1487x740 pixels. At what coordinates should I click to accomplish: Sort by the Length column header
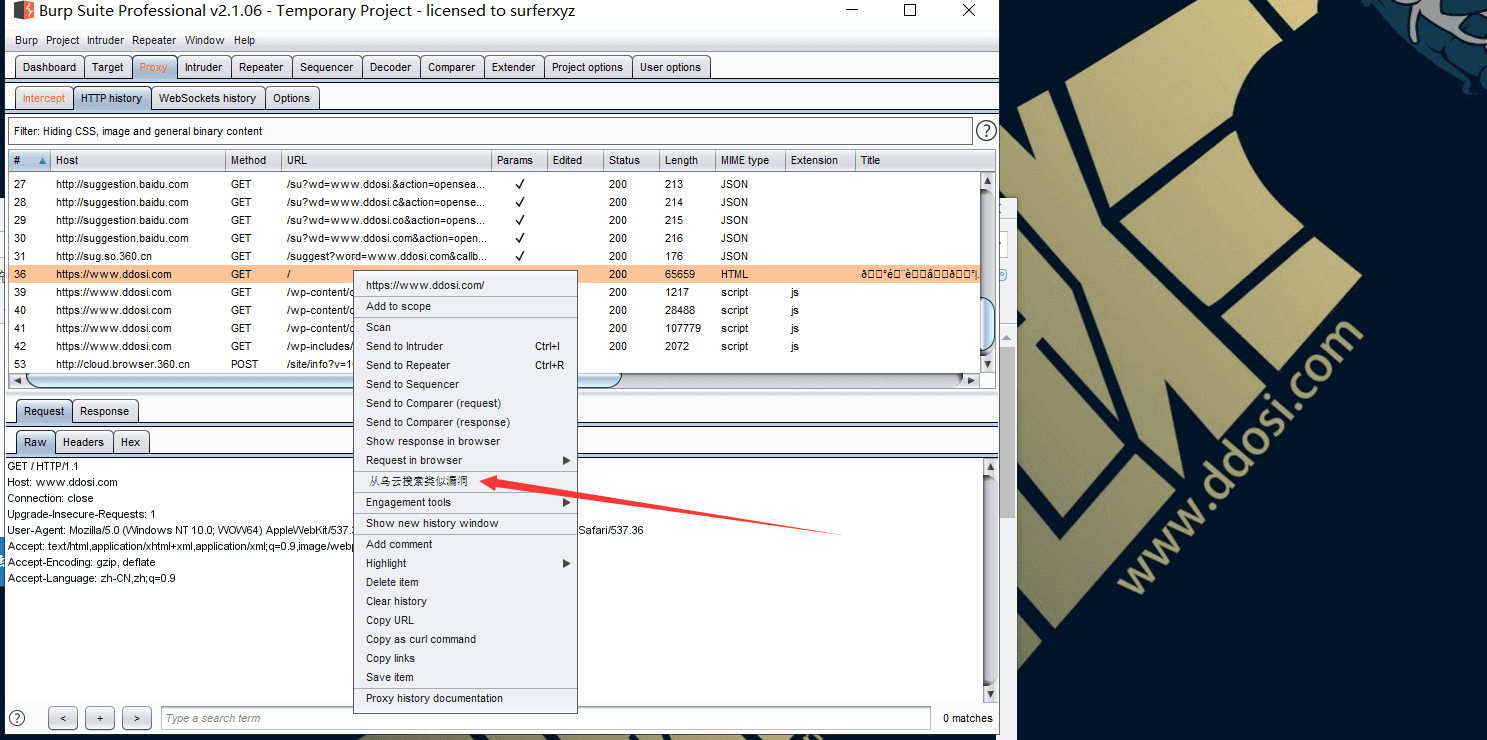(687, 160)
